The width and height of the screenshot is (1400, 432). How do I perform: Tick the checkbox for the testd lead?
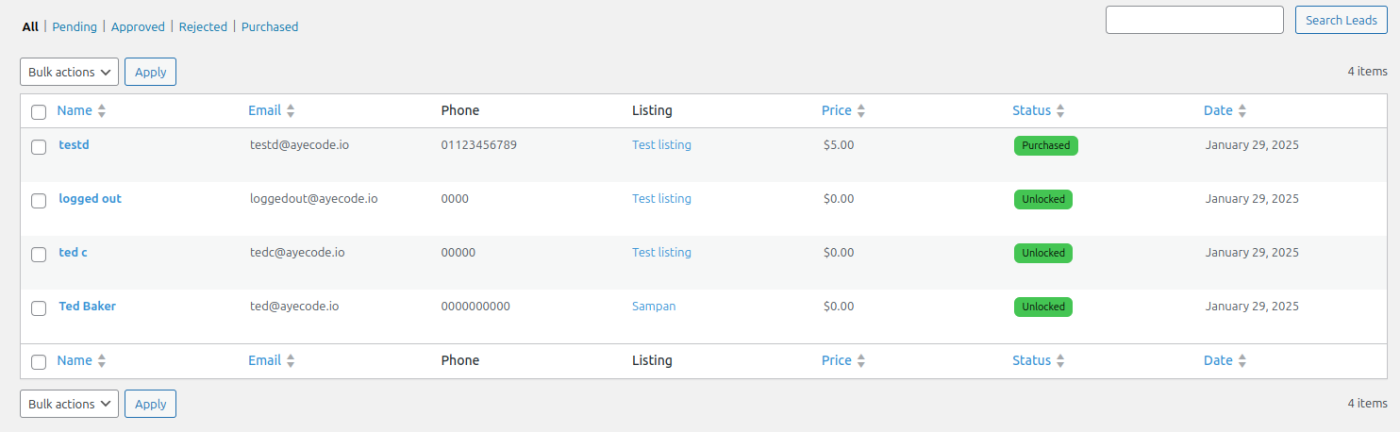39,147
